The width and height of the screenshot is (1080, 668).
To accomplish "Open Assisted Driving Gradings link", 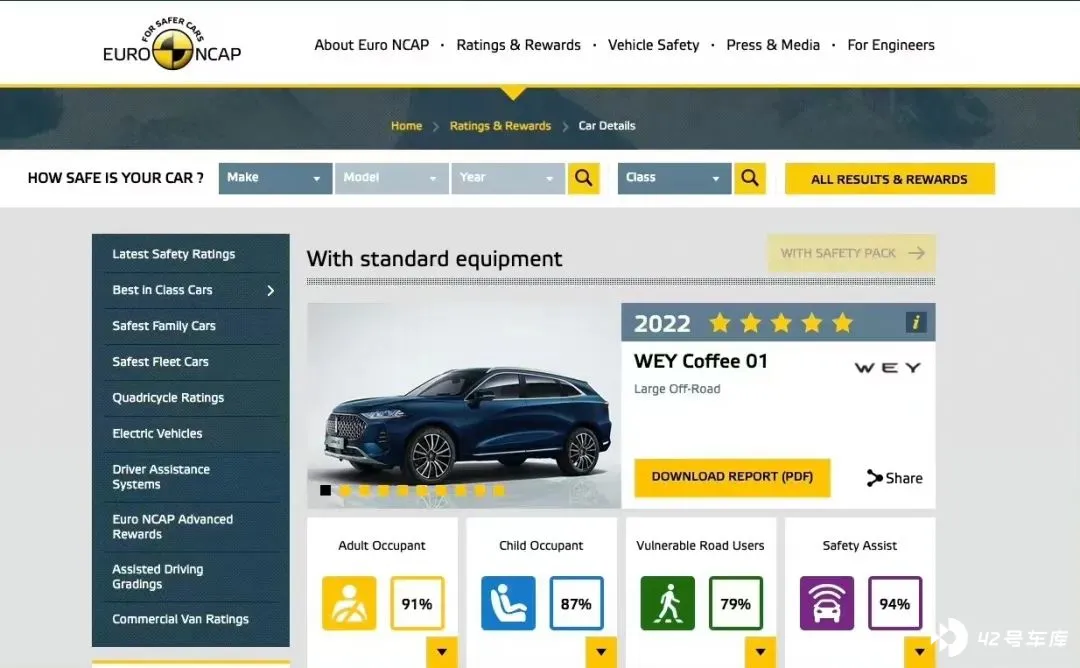I will point(158,576).
